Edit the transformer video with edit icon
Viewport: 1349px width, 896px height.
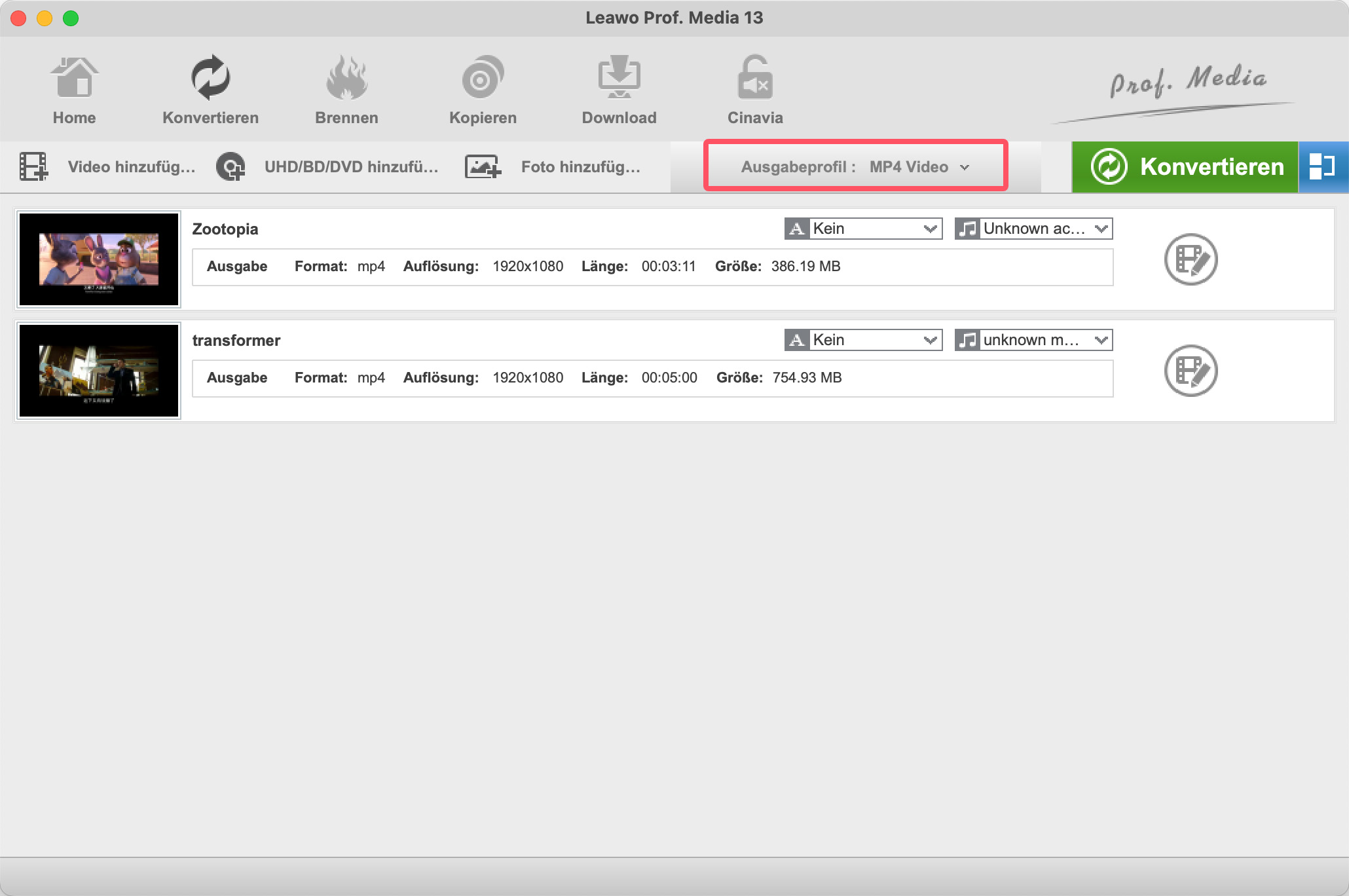(x=1191, y=371)
